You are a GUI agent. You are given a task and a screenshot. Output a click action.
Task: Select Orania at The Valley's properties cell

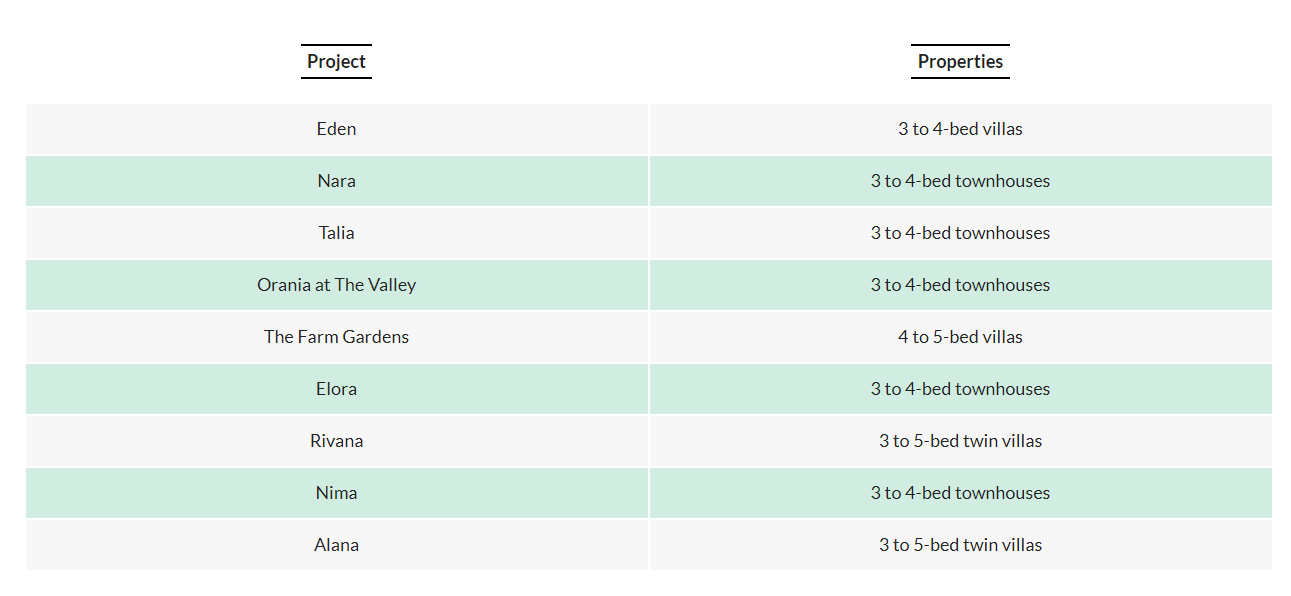960,285
